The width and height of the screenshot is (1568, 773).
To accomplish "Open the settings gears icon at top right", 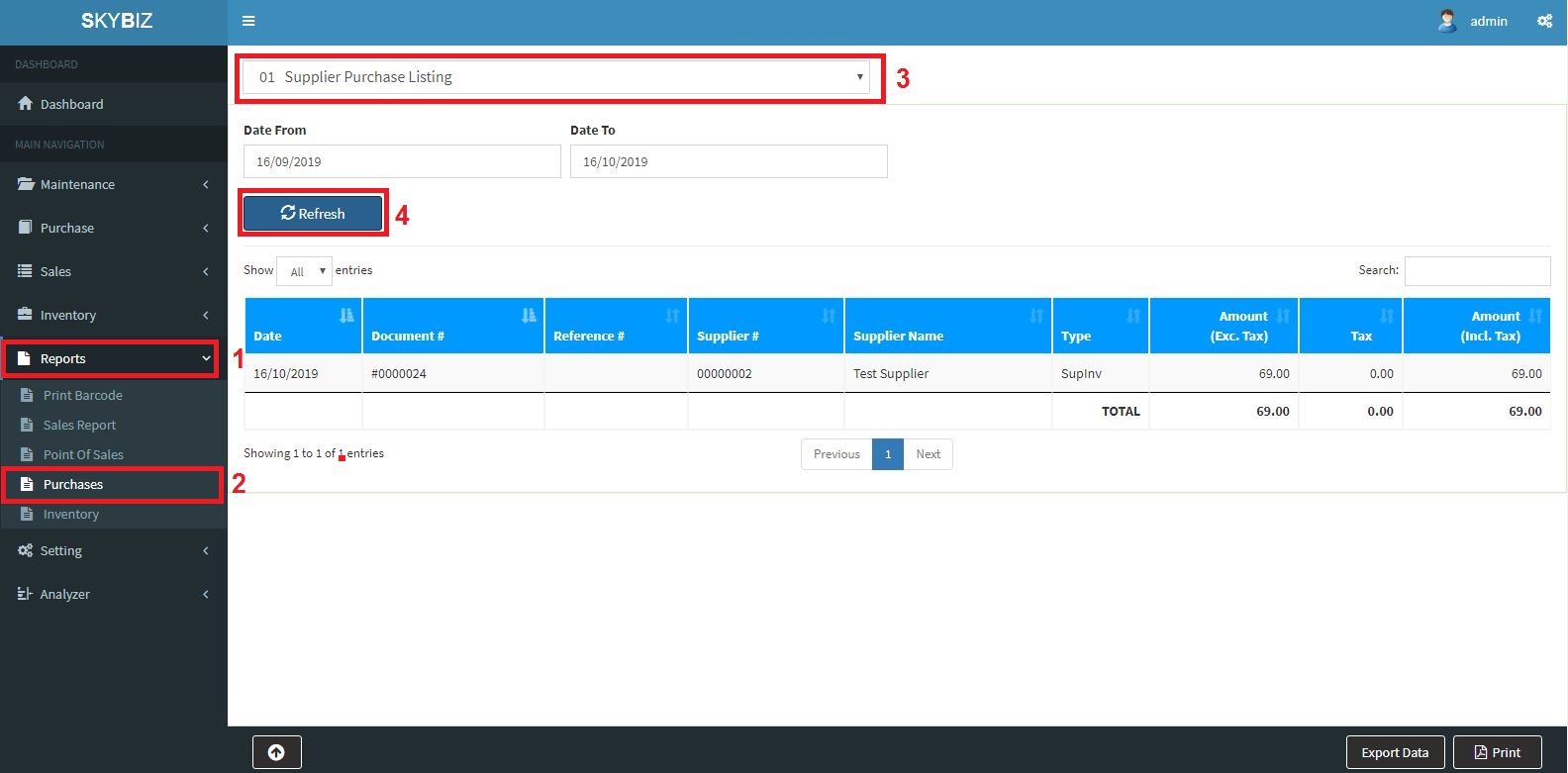I will pyautogui.click(x=1544, y=21).
